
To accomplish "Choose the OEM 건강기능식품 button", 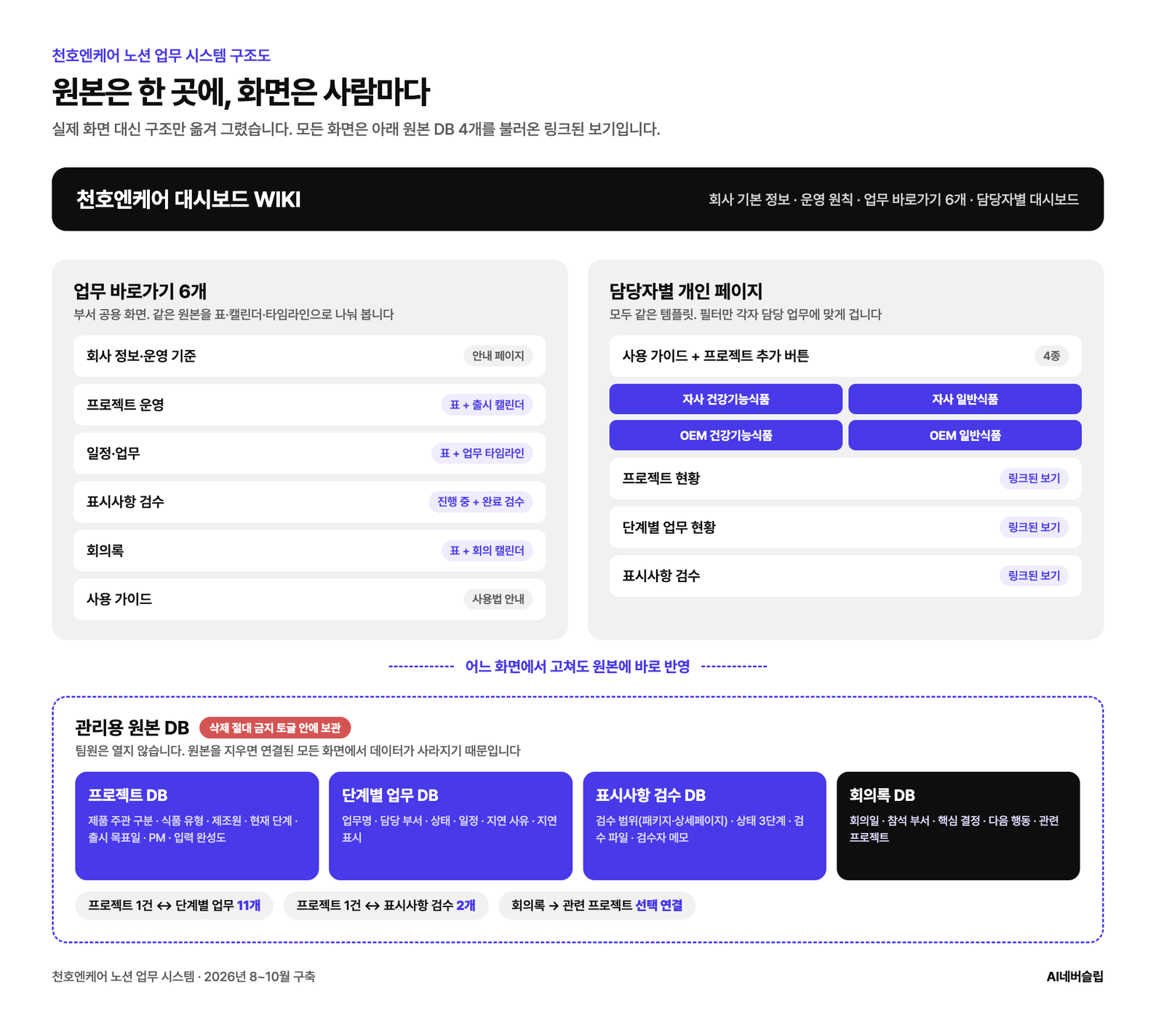I will coord(725,435).
